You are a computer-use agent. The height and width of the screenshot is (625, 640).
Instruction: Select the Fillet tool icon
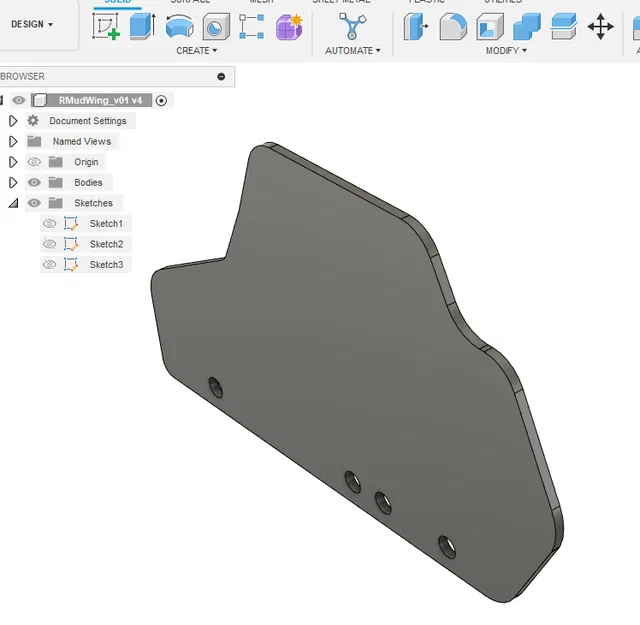click(x=453, y=27)
